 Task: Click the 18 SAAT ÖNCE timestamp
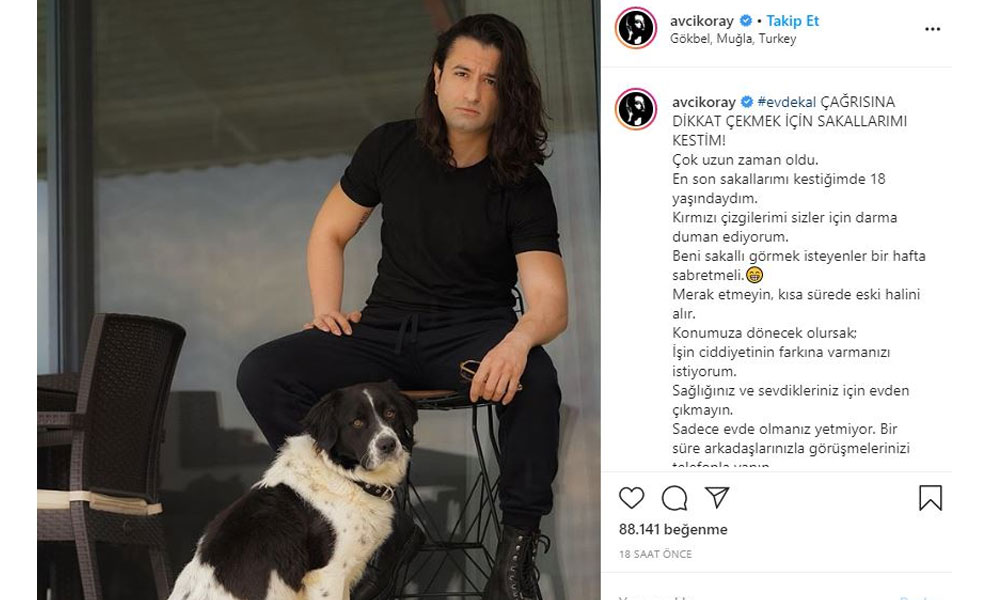[655, 554]
